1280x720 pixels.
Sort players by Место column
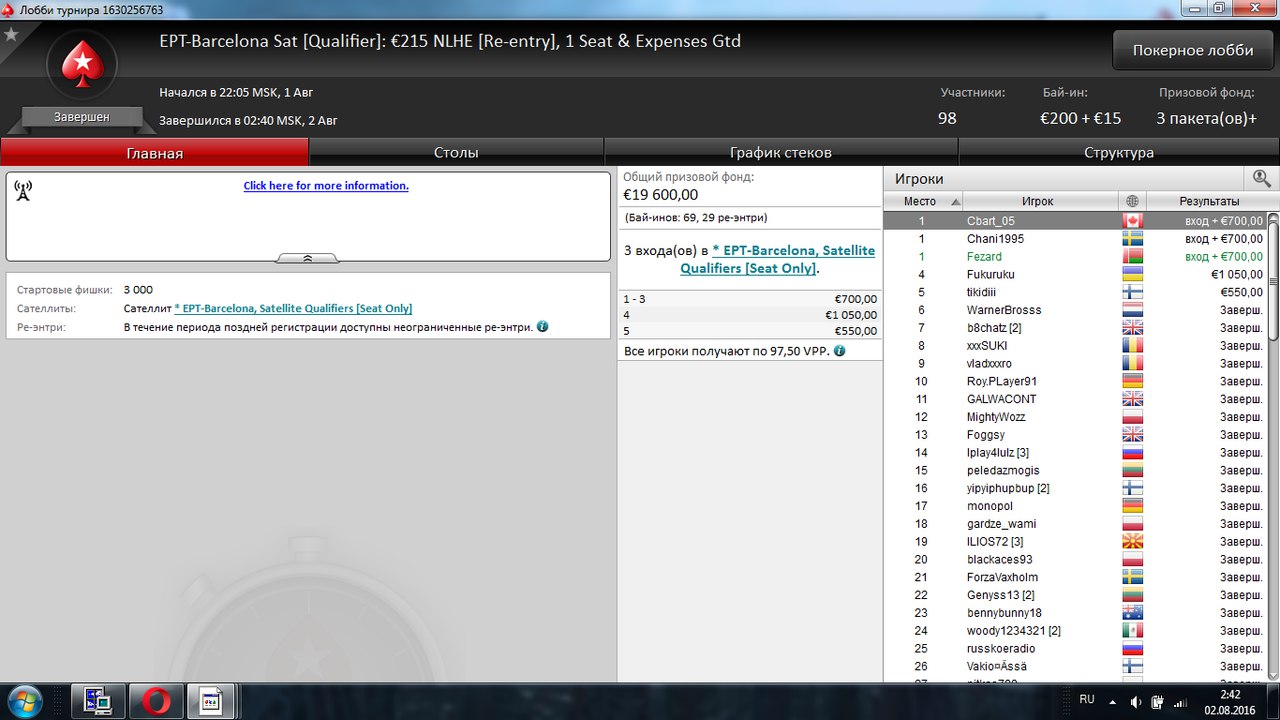(x=923, y=201)
